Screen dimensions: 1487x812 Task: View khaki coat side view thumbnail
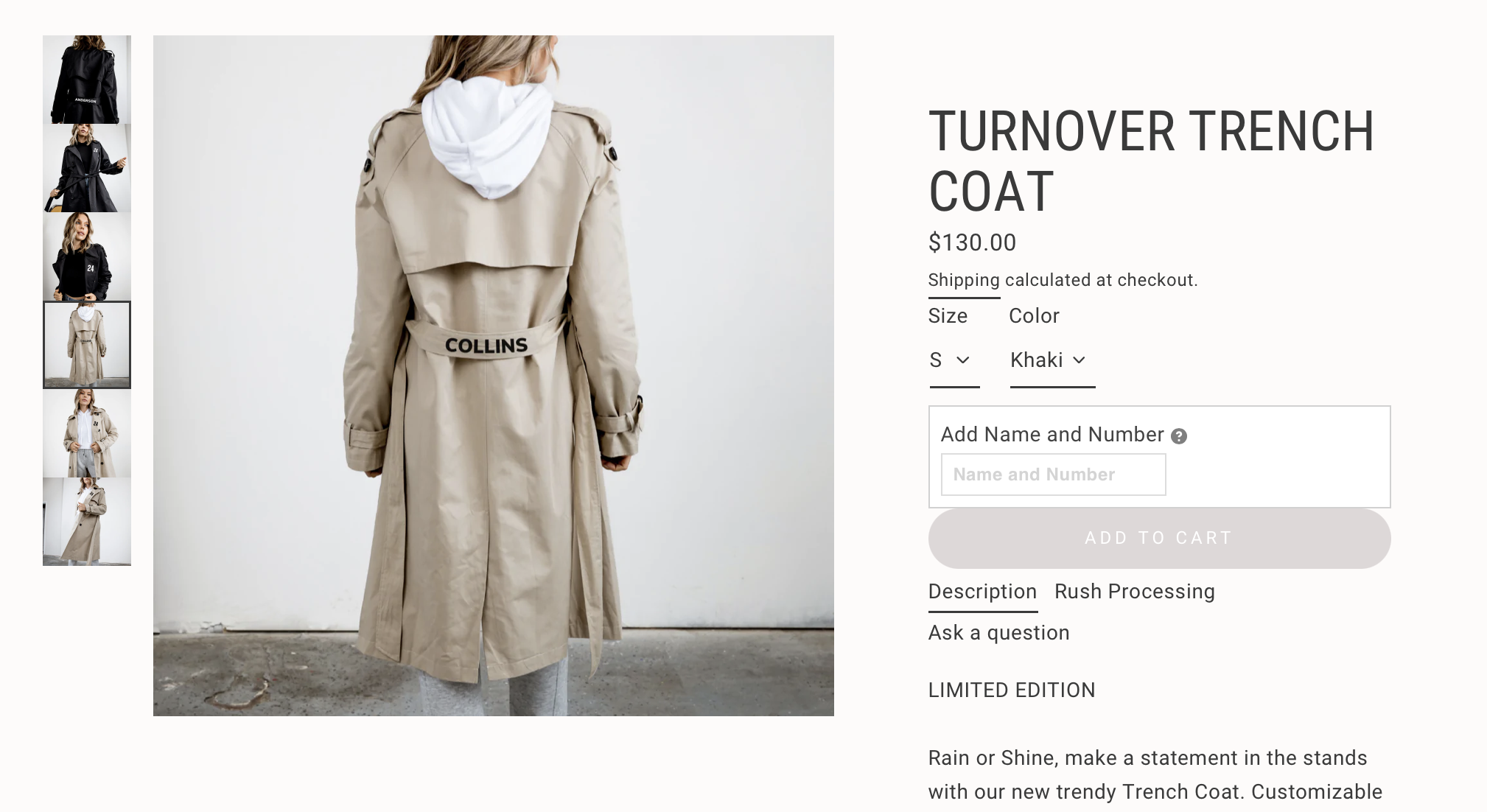point(87,522)
